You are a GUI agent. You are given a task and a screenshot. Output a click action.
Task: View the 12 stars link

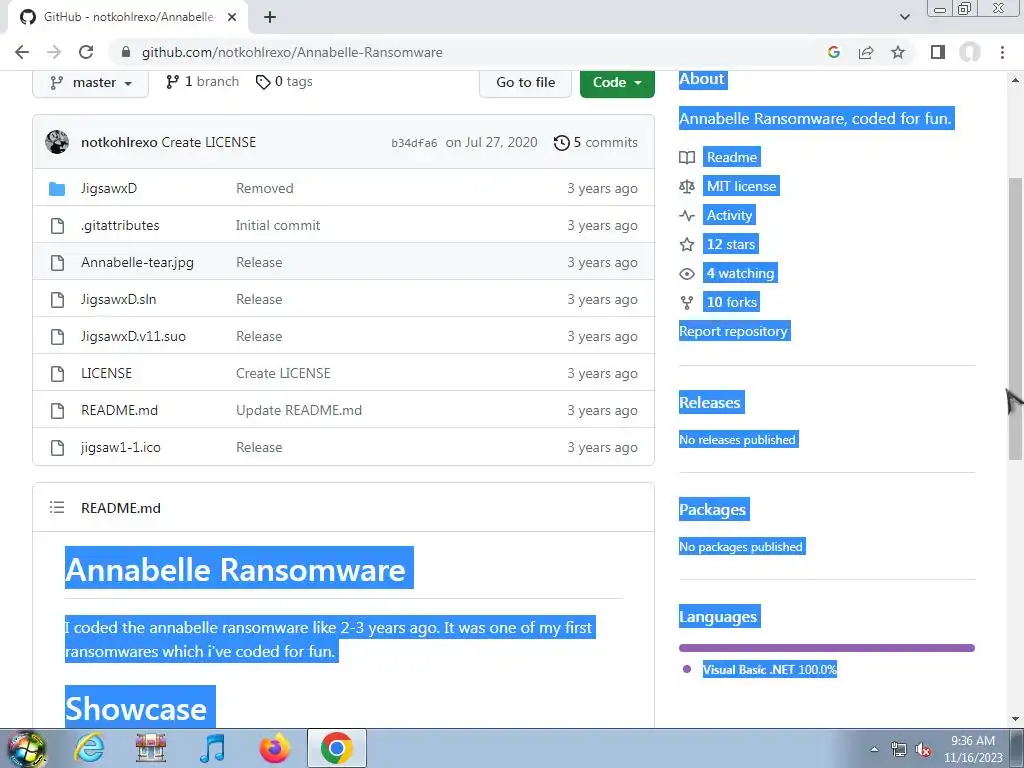coord(731,244)
